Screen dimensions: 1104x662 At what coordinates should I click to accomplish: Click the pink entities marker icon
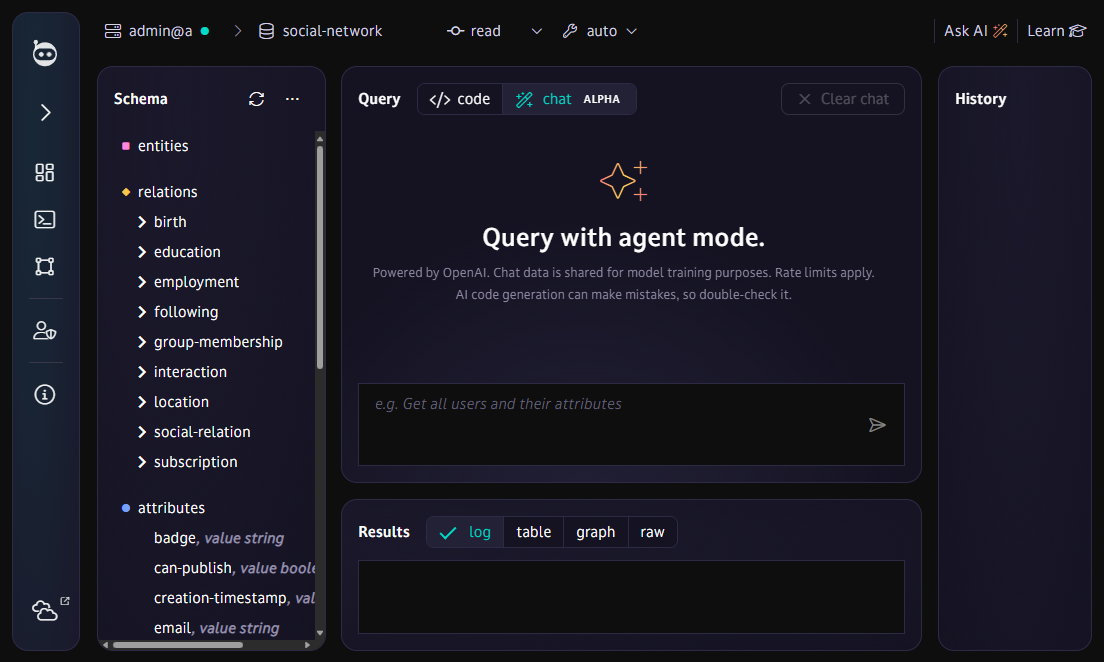126,146
